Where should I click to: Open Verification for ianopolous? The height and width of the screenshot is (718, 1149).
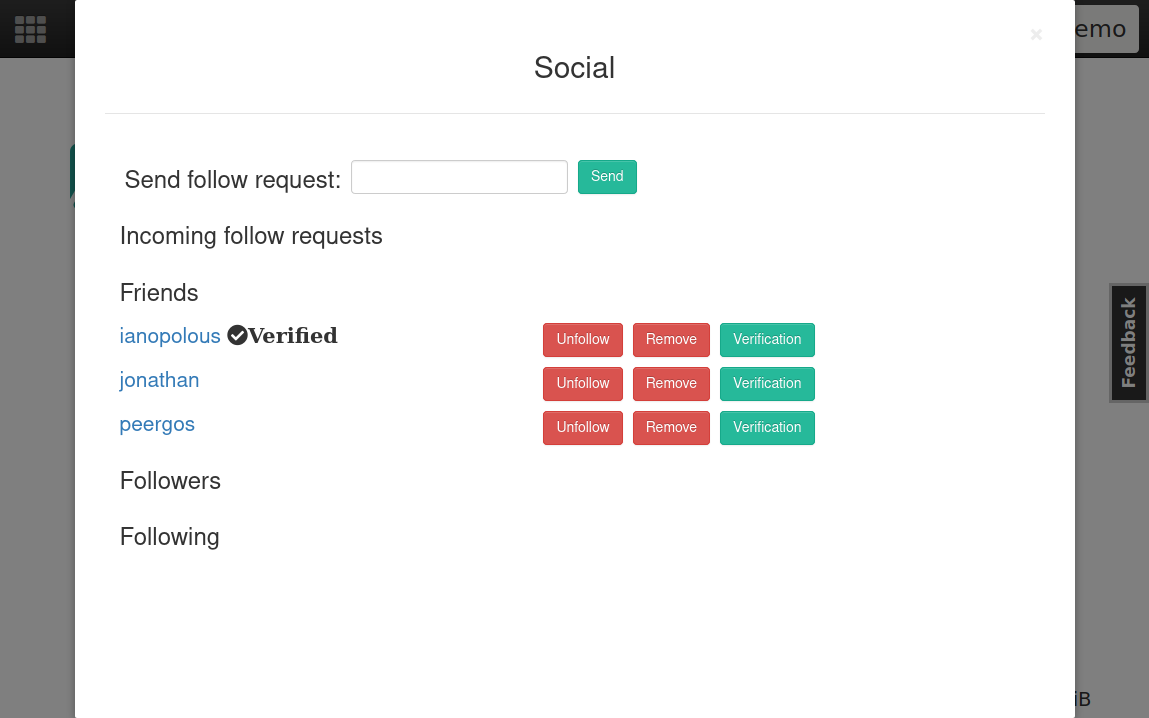[x=767, y=340]
